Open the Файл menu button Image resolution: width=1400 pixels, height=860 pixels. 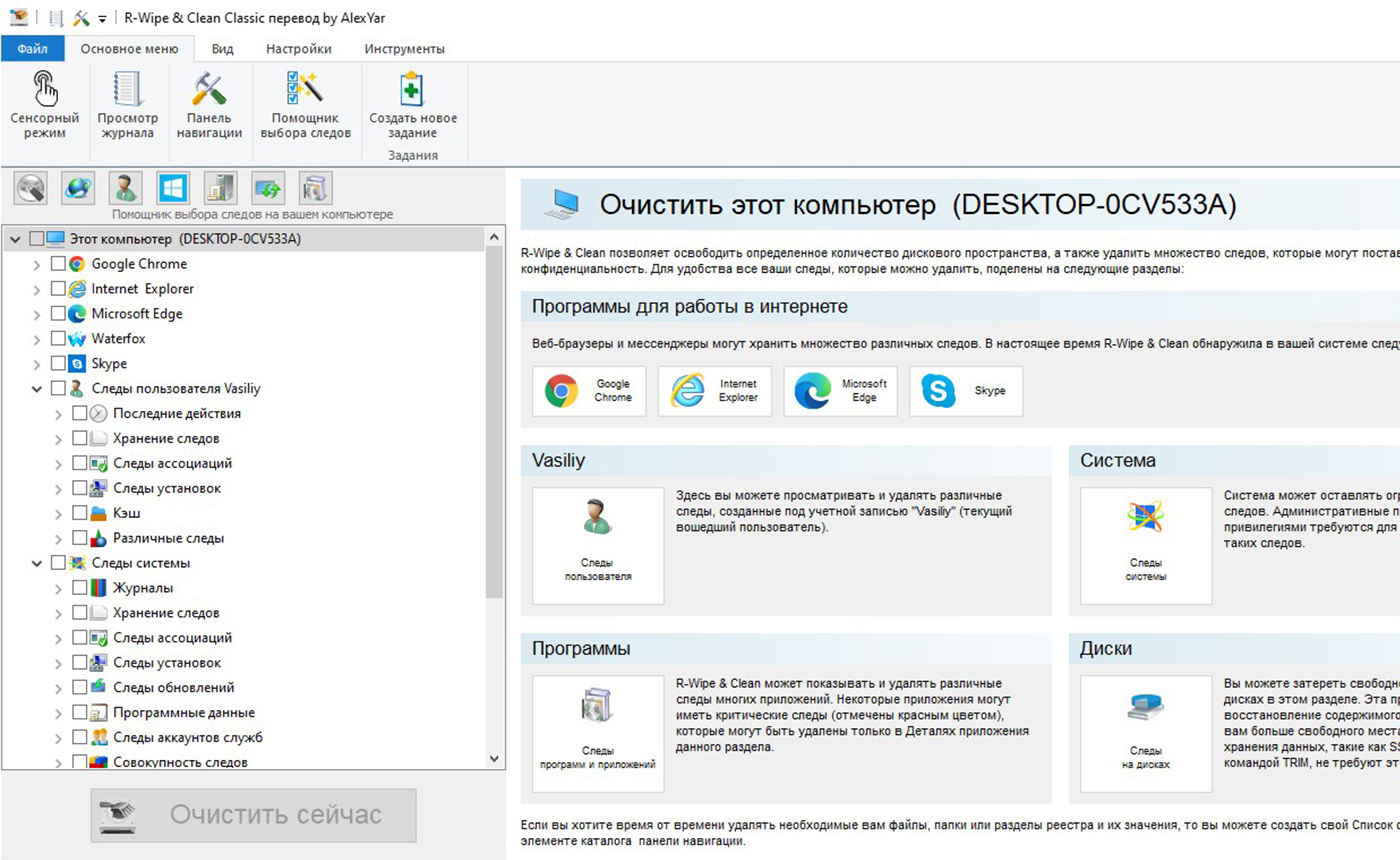[32, 49]
